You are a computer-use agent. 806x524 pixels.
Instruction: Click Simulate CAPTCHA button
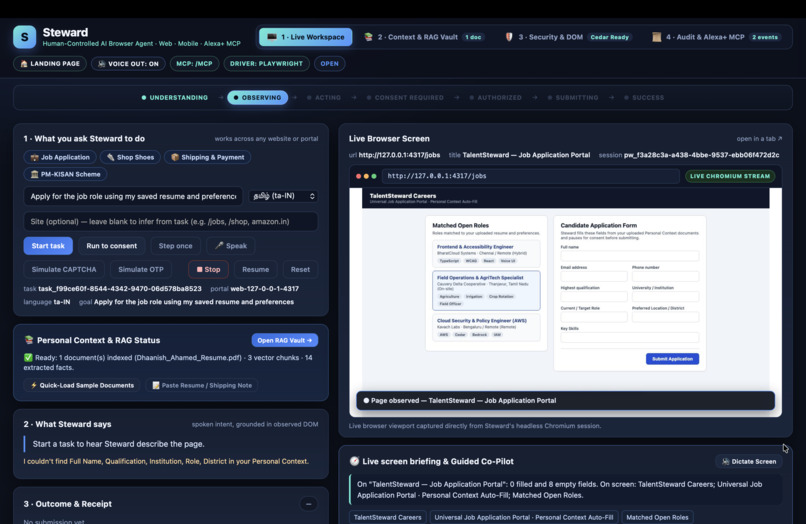[x=64, y=269]
